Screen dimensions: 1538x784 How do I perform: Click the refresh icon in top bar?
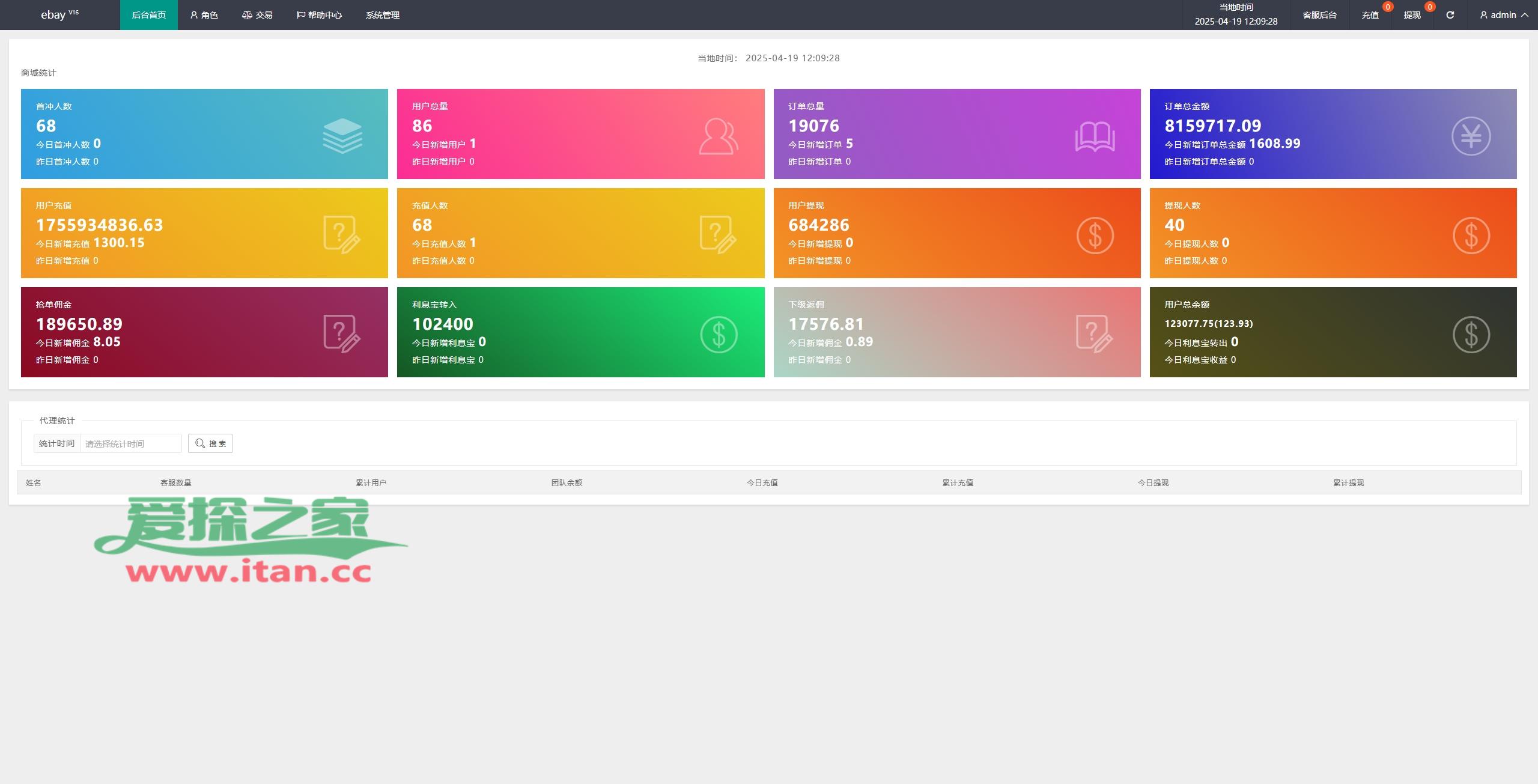pyautogui.click(x=1450, y=15)
